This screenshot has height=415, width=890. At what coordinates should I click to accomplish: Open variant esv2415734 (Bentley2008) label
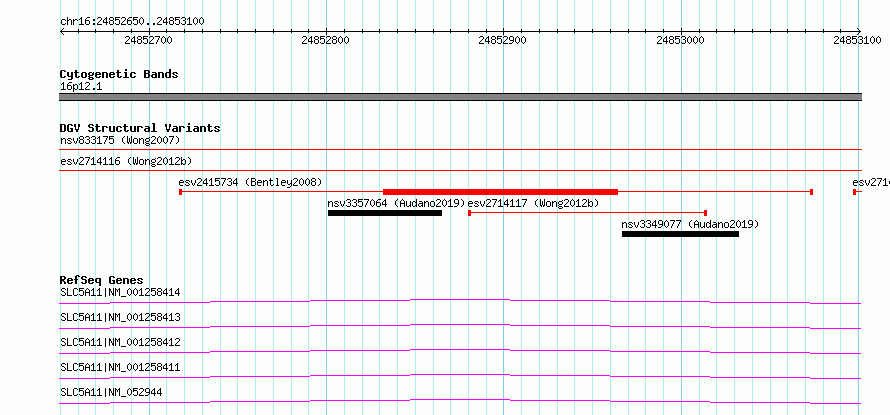tap(250, 182)
